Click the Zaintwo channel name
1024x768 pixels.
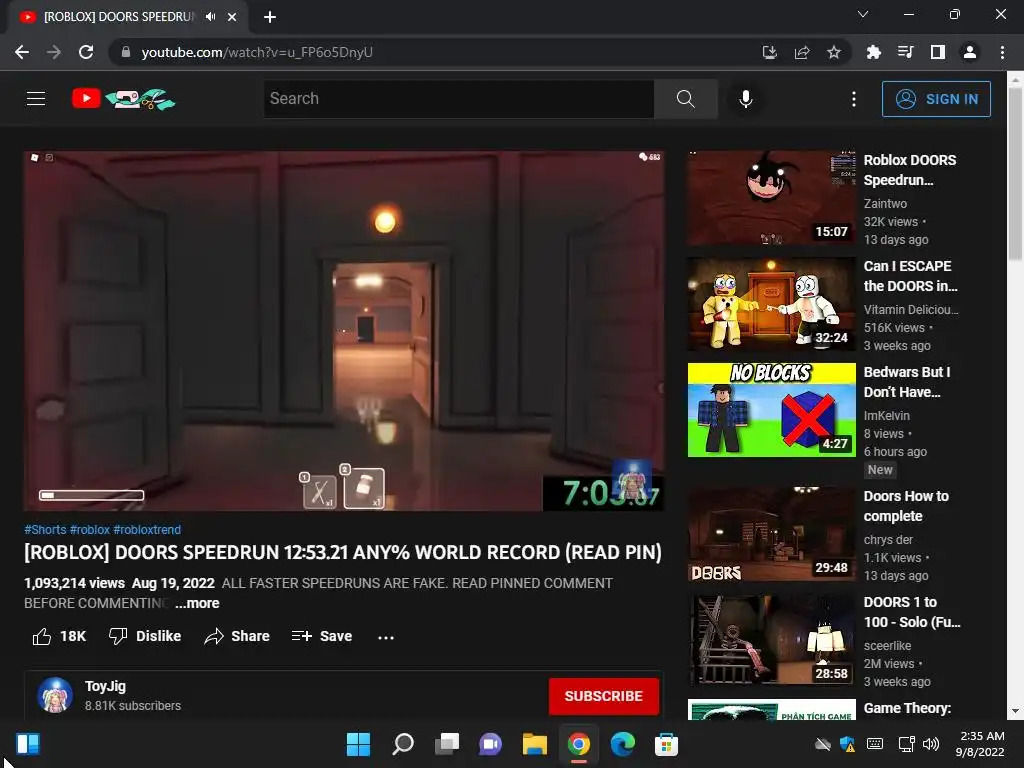click(885, 204)
